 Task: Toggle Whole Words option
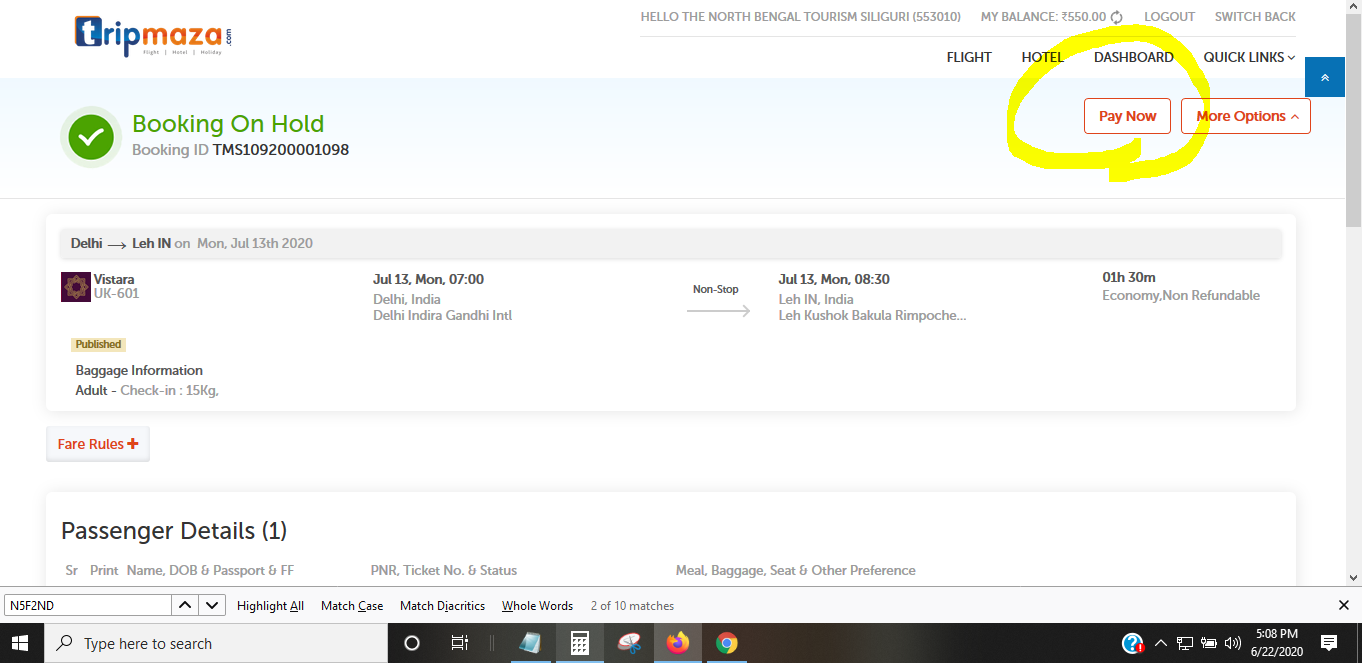[537, 605]
